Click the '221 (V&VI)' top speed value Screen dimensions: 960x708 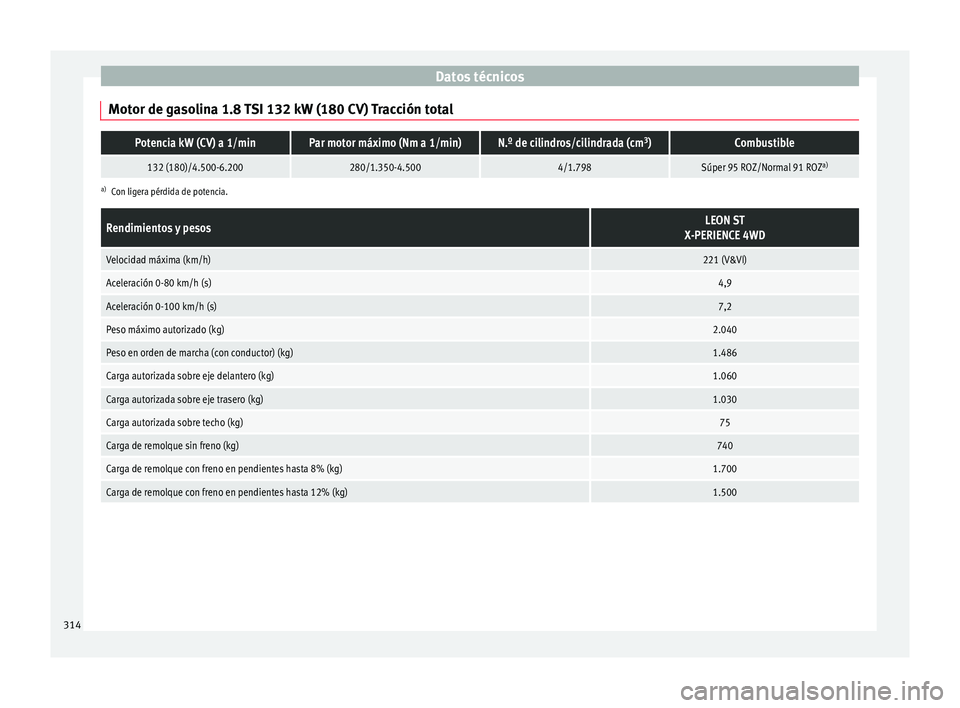724,260
